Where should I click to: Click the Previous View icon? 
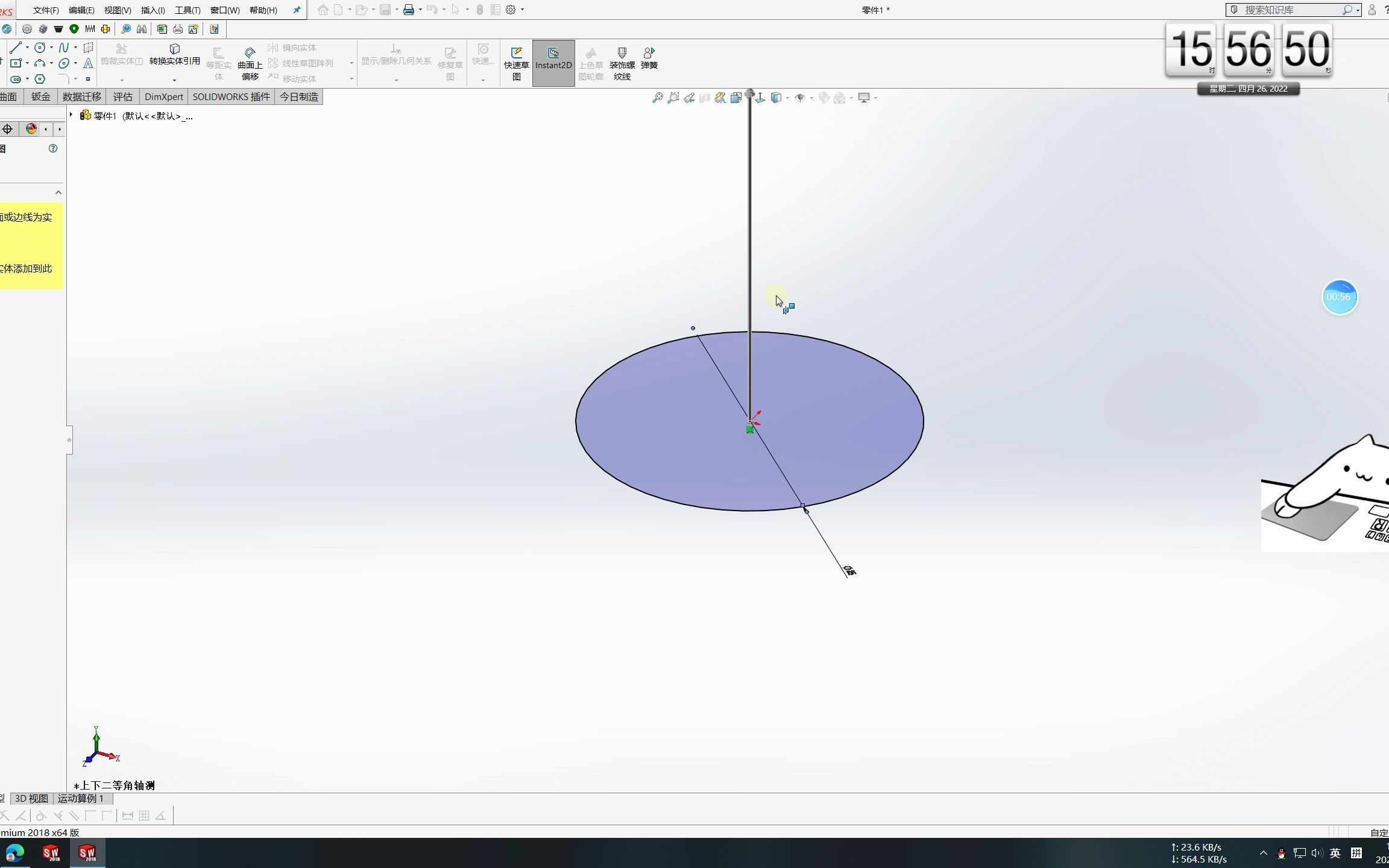(689, 98)
